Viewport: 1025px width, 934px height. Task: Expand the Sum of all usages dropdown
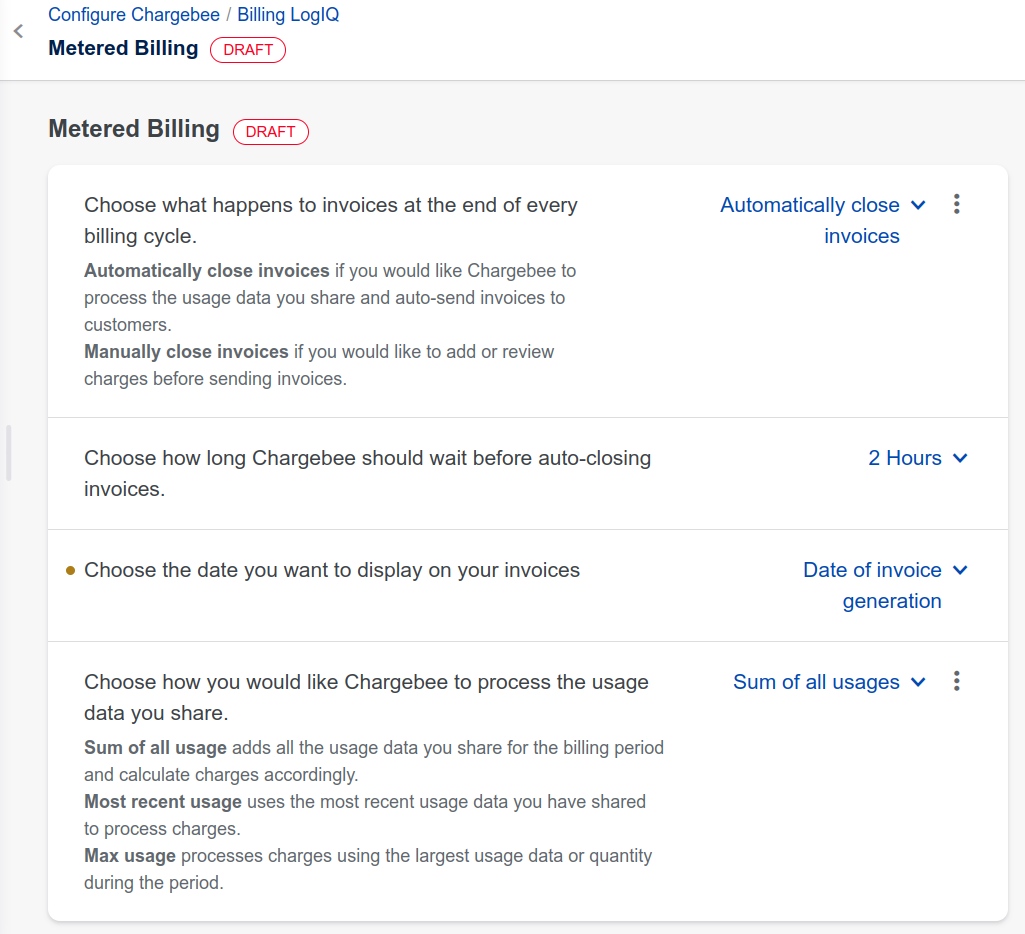[x=816, y=682]
